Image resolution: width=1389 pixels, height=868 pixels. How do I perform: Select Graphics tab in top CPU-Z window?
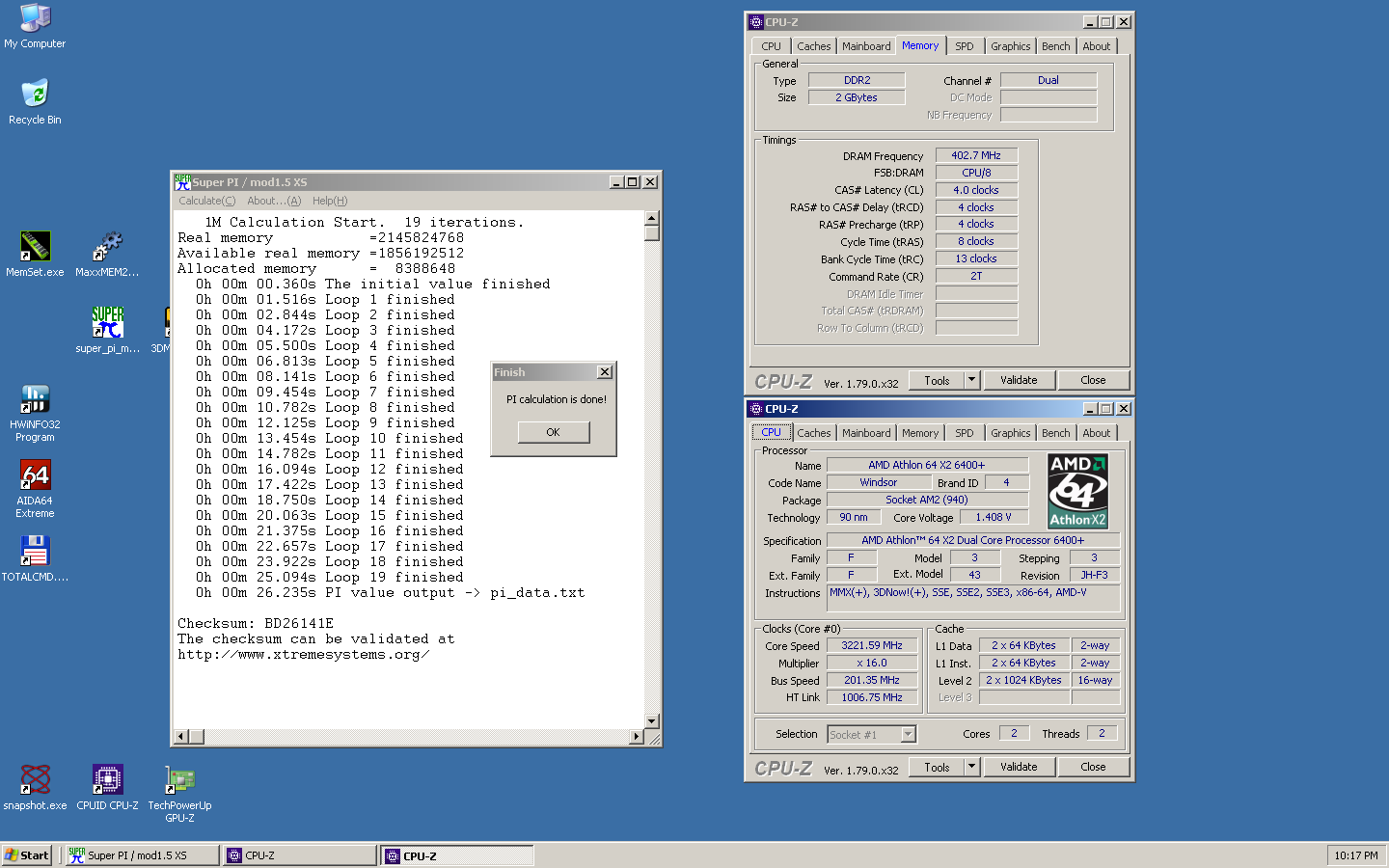click(1010, 46)
